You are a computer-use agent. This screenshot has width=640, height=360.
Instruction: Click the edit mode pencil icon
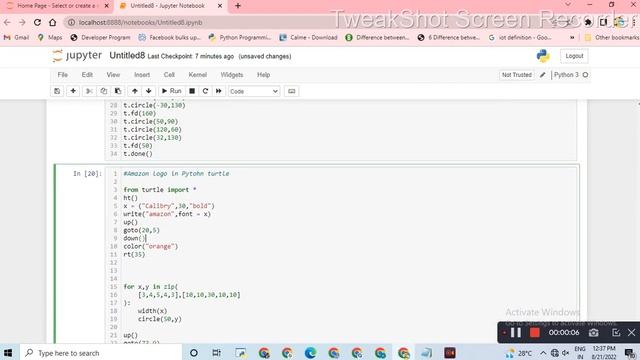tap(542, 75)
